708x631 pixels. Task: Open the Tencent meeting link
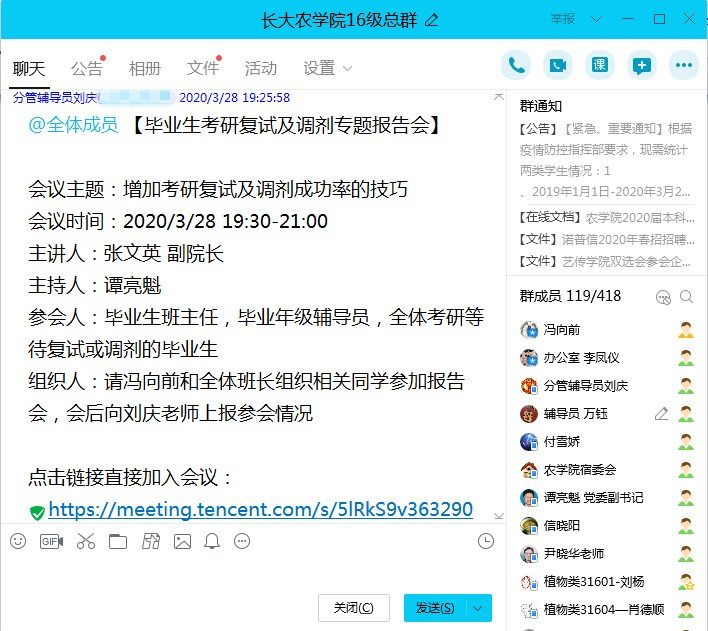click(x=260, y=510)
